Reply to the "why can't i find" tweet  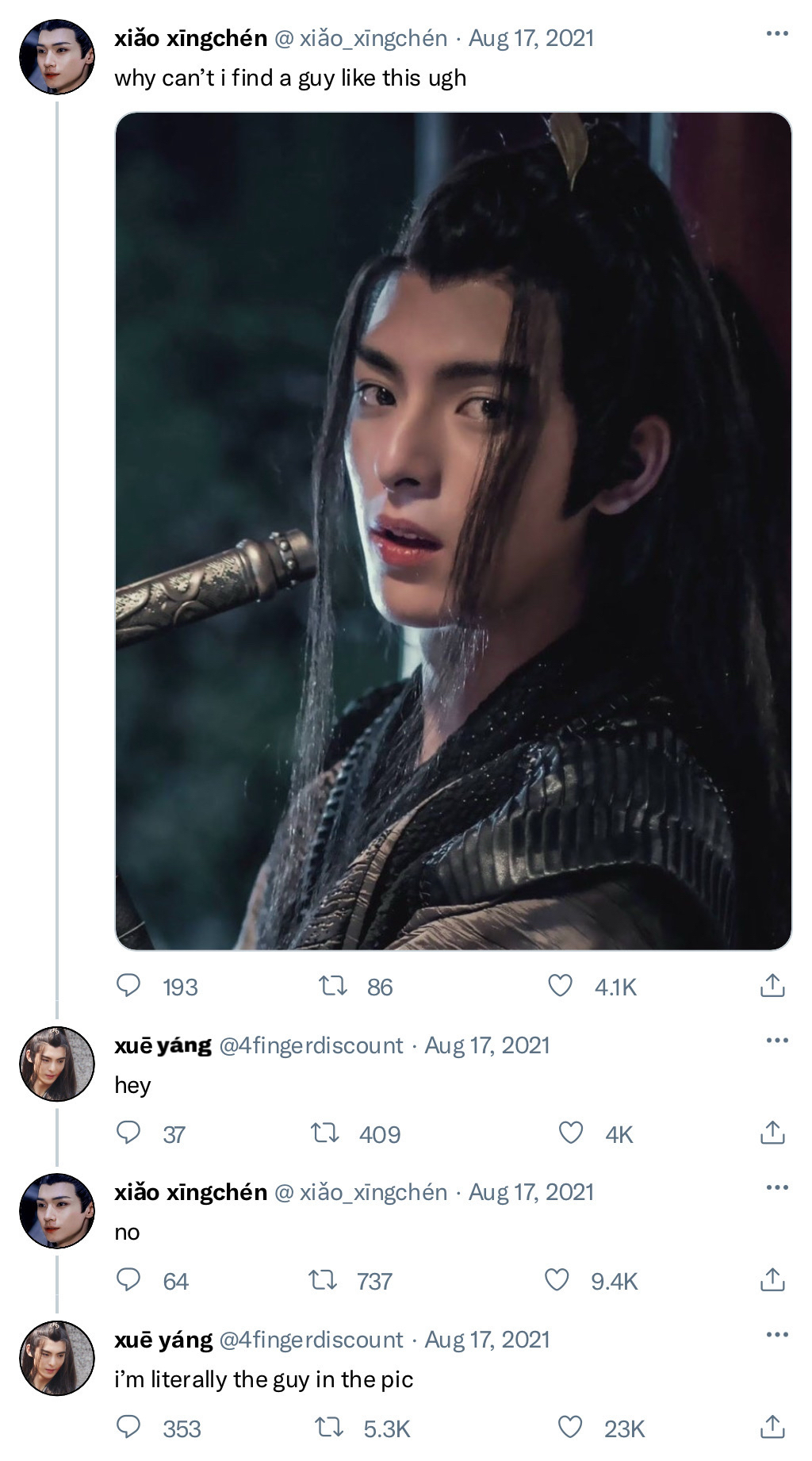[x=128, y=986]
